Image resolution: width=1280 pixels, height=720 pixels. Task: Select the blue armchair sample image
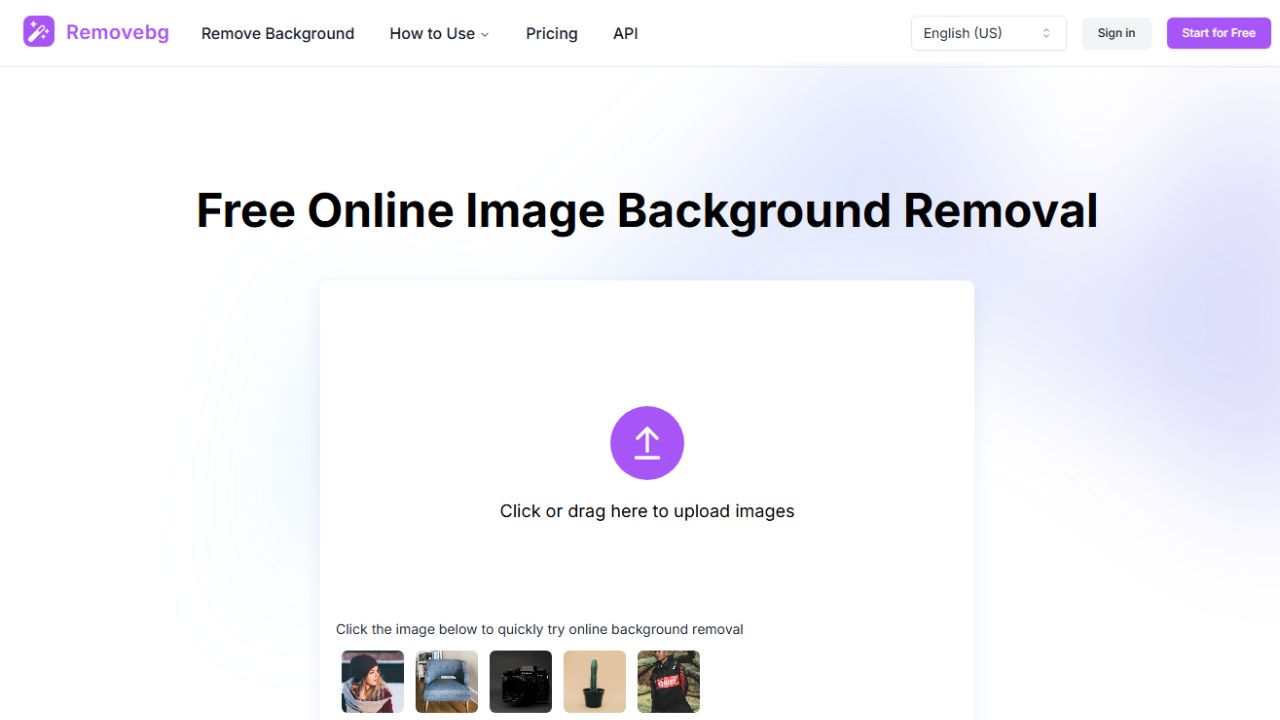point(447,682)
